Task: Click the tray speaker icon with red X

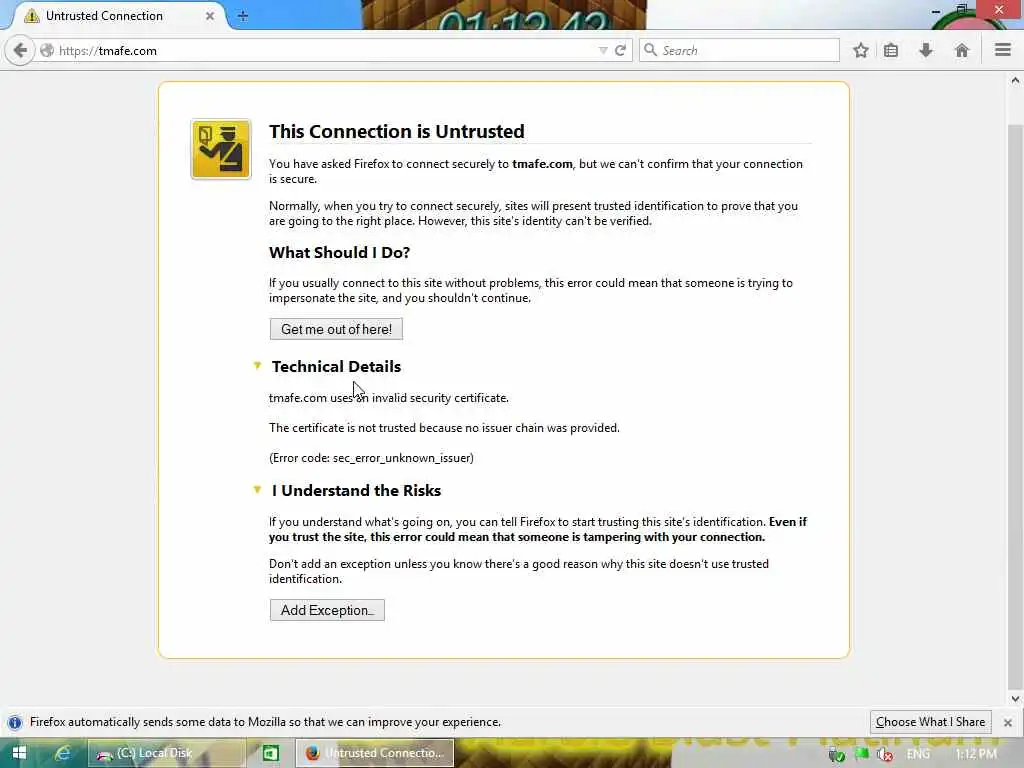Action: tap(886, 754)
